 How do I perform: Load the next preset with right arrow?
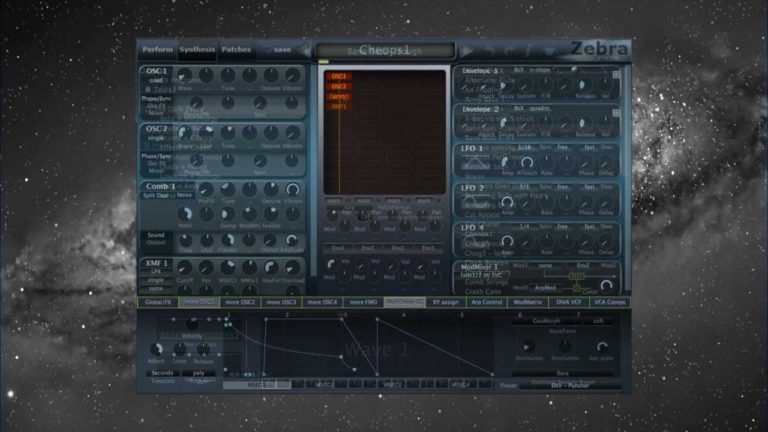tap(466, 50)
